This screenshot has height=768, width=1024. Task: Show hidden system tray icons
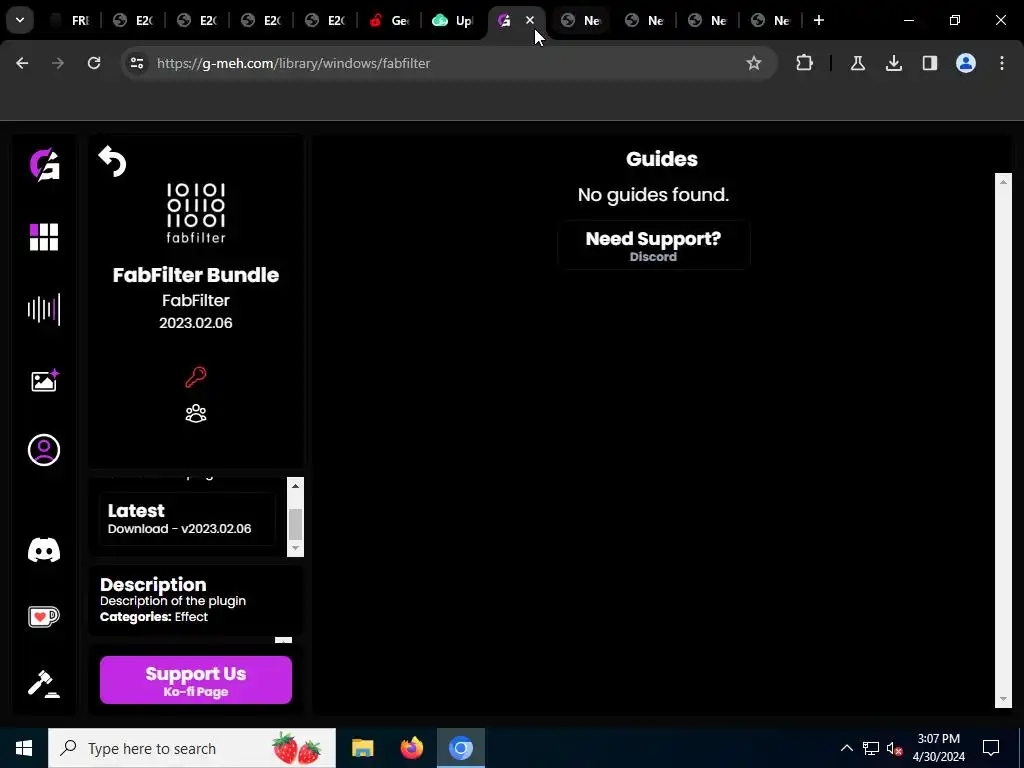pyautogui.click(x=846, y=748)
